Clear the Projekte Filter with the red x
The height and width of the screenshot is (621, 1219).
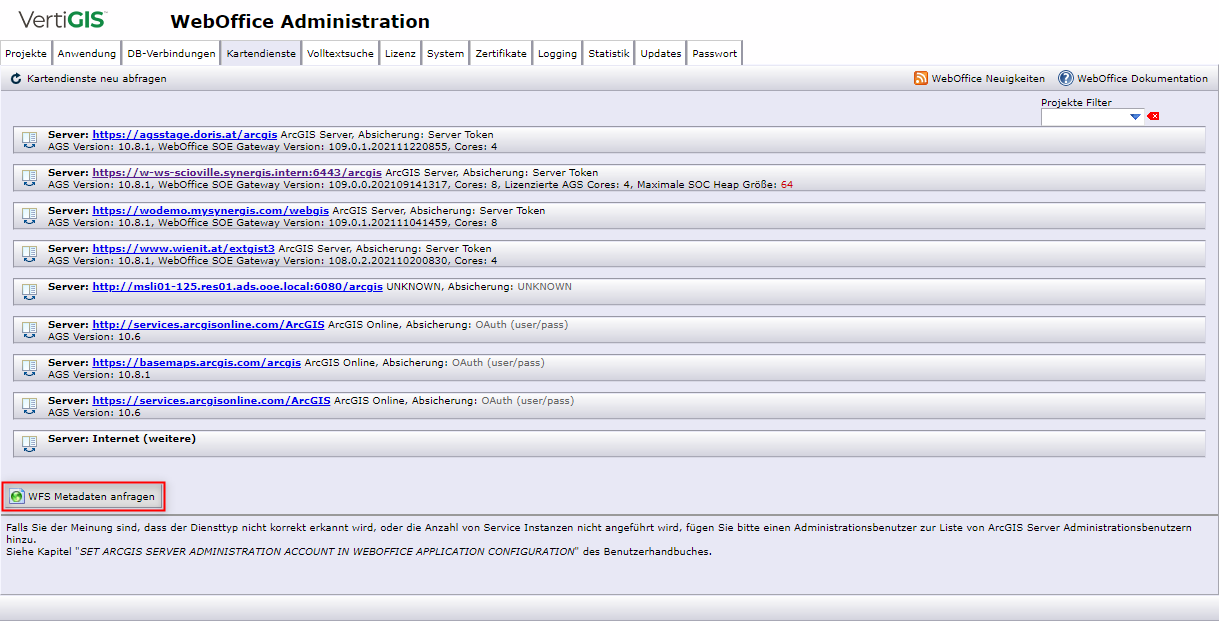pyautogui.click(x=1153, y=116)
